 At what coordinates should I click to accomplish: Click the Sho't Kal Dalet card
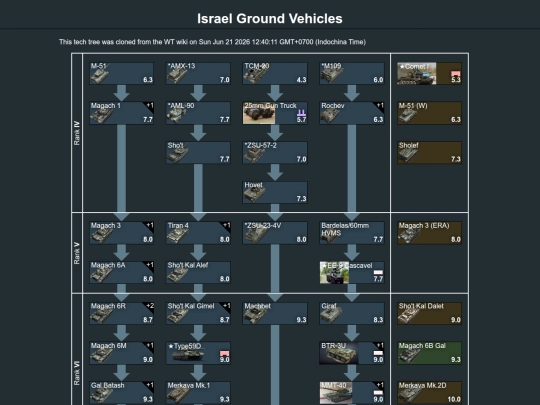429,313
